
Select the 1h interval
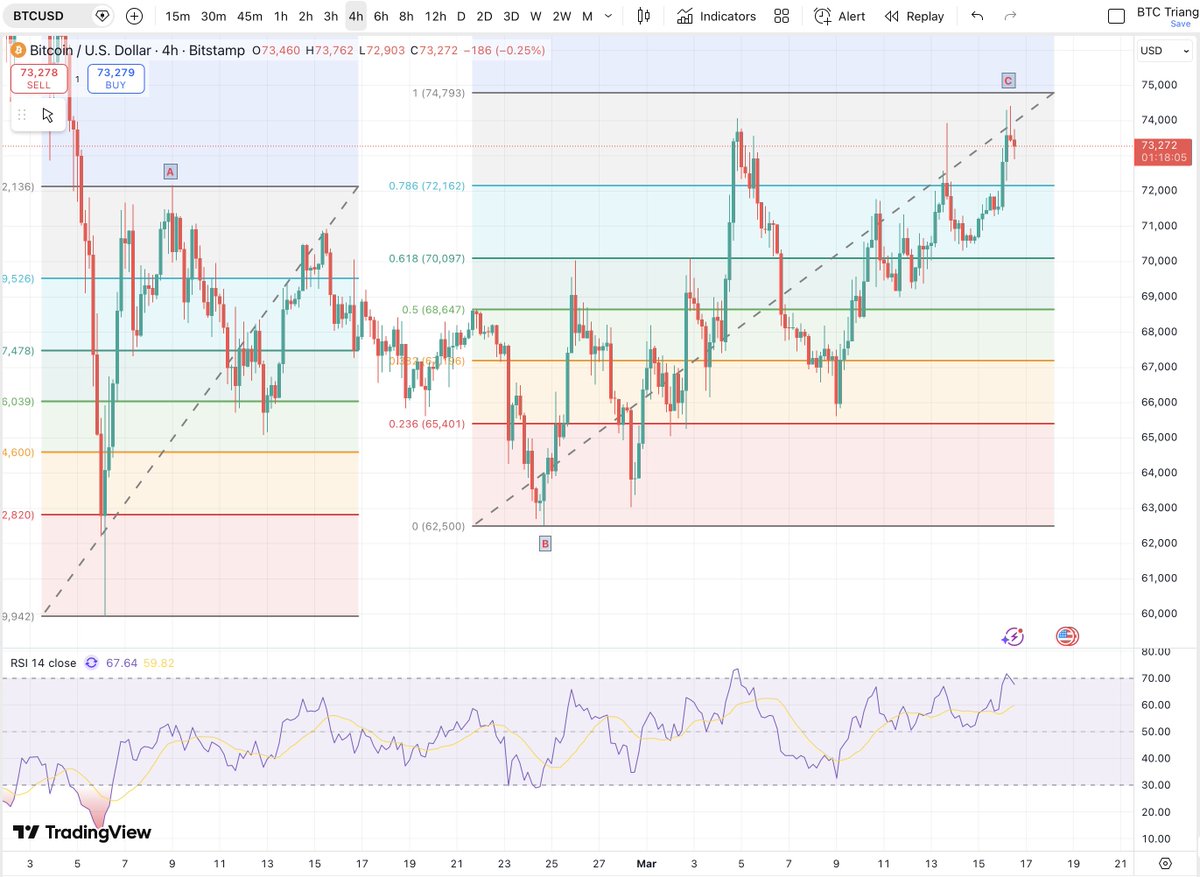[x=281, y=16]
